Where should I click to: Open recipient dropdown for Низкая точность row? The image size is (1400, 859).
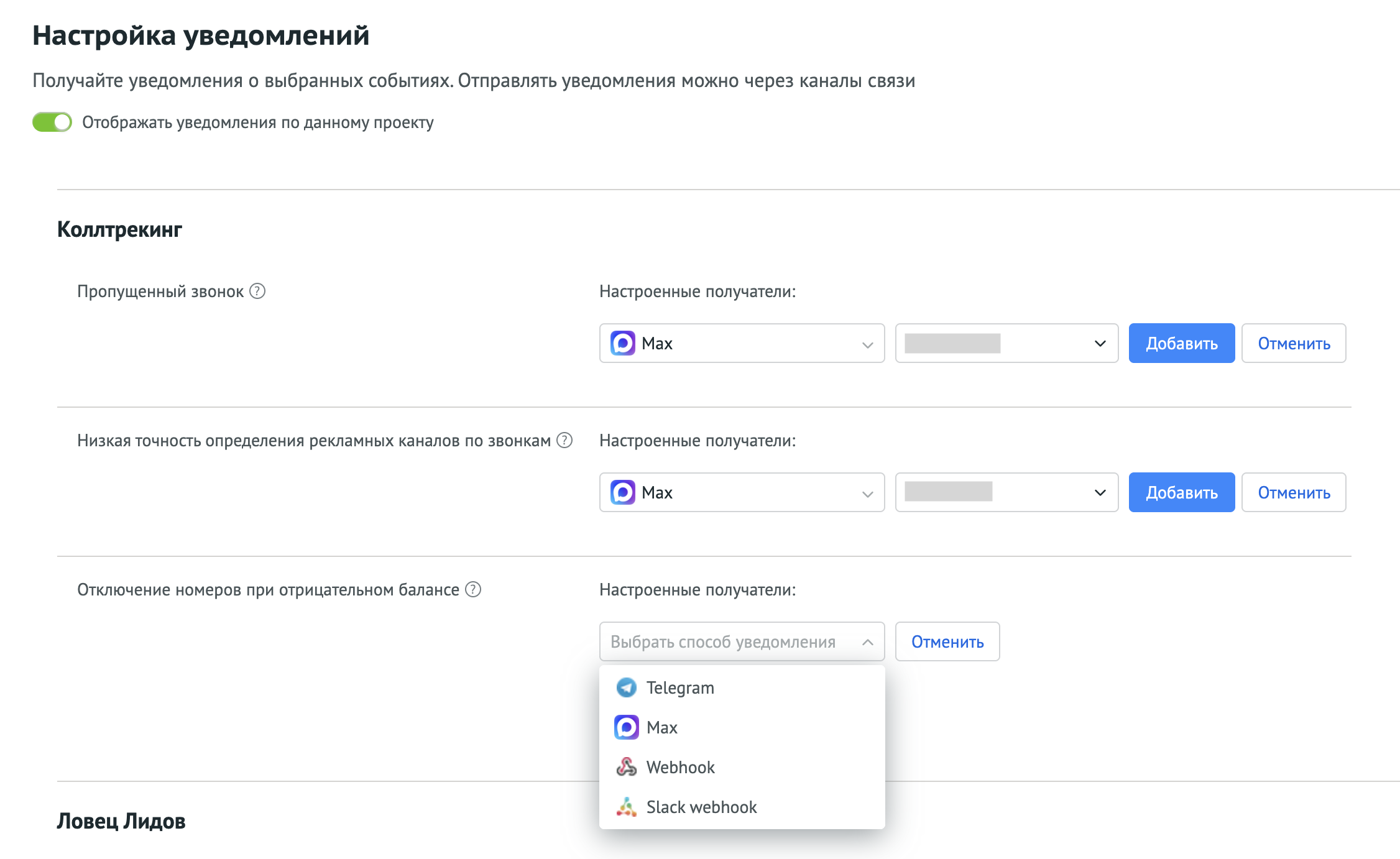1006,492
